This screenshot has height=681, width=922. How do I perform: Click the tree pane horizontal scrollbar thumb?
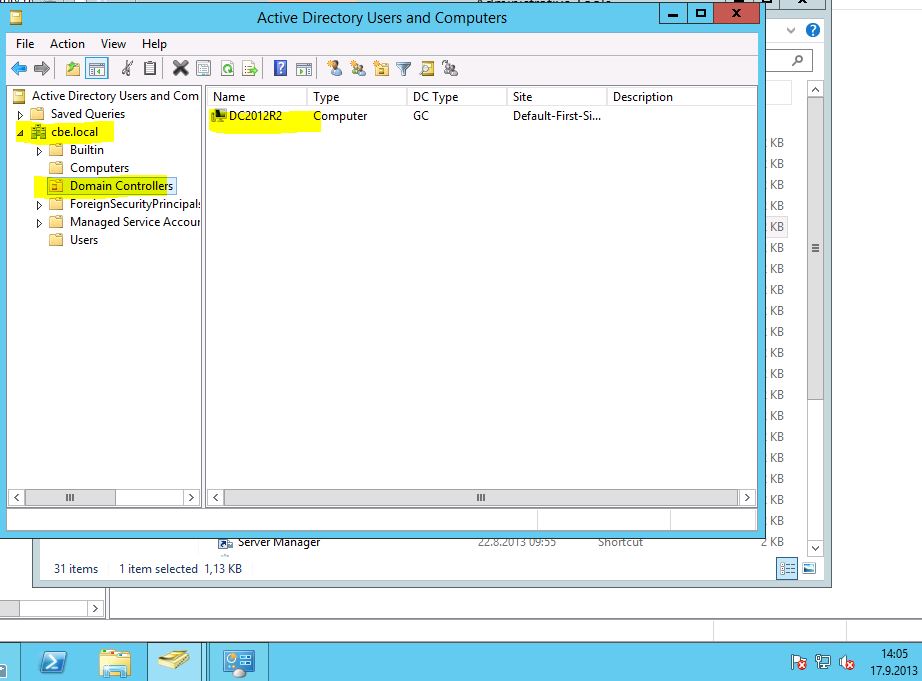coord(70,498)
